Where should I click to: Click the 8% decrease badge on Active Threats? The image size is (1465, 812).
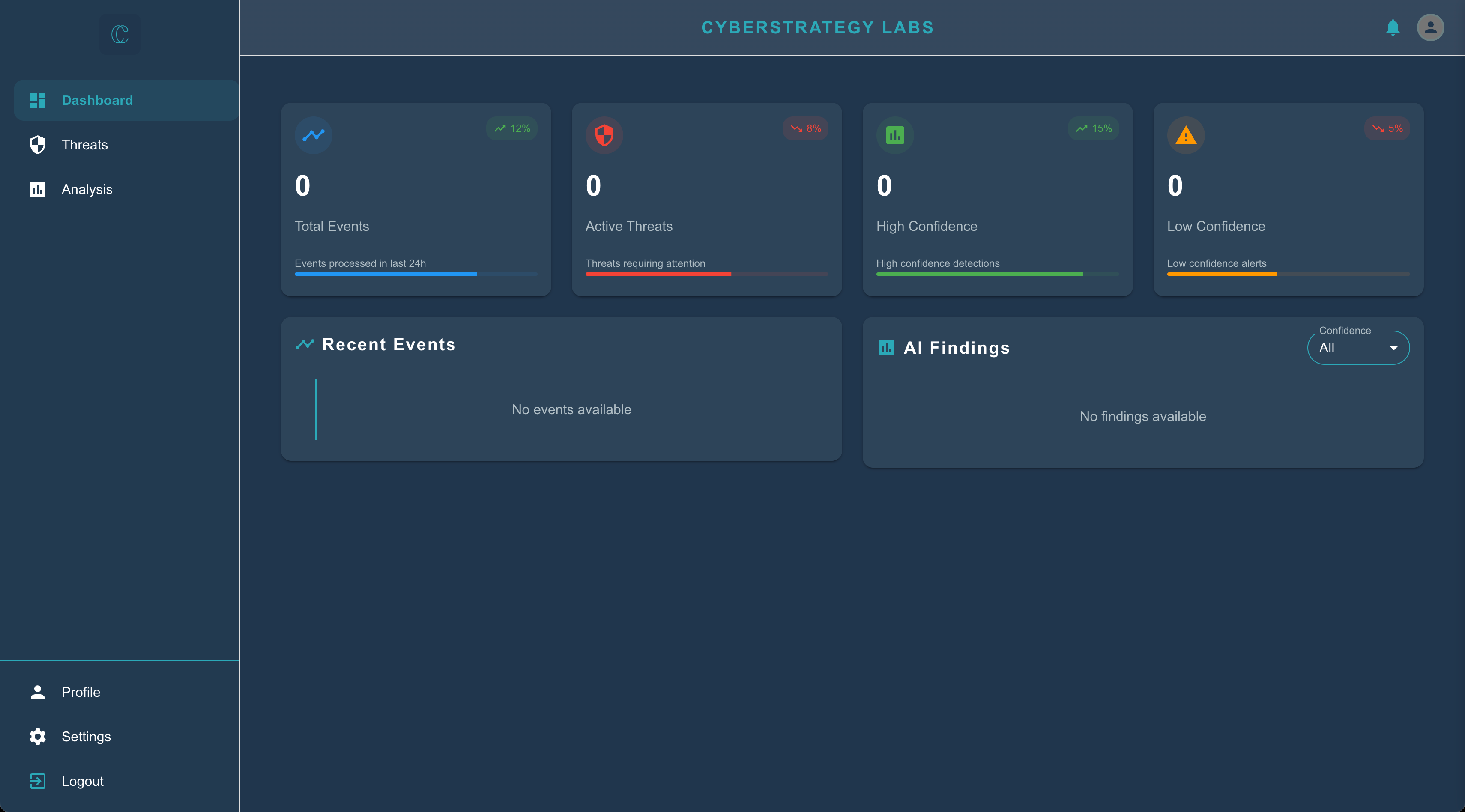click(805, 128)
